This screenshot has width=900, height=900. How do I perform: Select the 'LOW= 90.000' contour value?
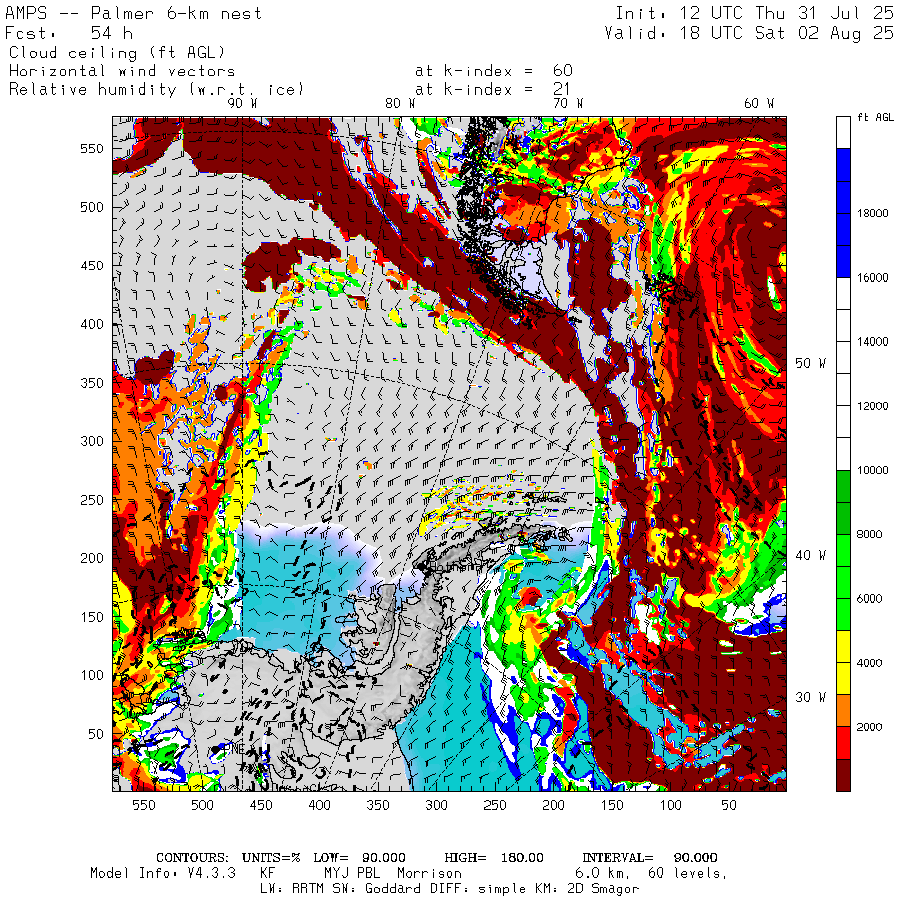coord(359,858)
